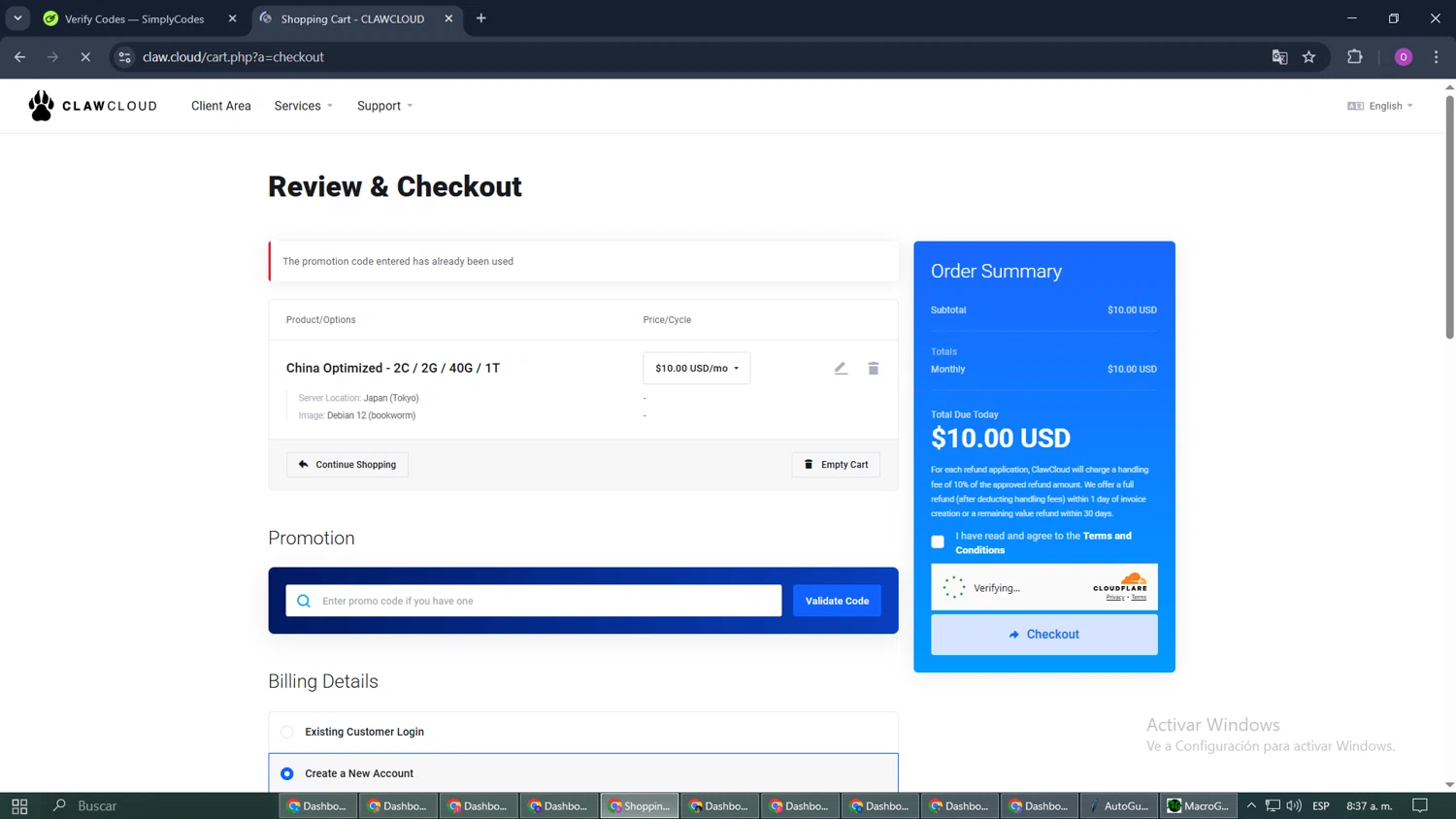The width and height of the screenshot is (1456, 819).
Task: Click the page vertical scrollbar
Action: (1449, 218)
